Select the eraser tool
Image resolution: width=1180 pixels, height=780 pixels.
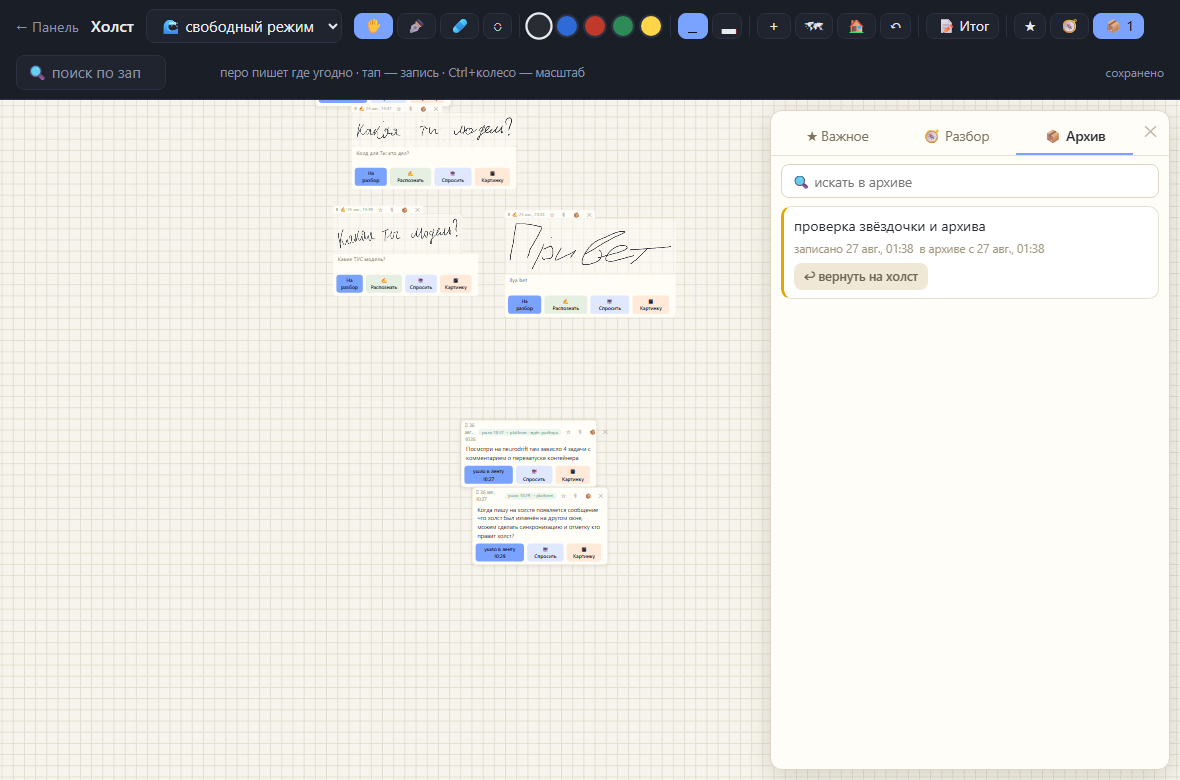pyautogui.click(x=459, y=26)
